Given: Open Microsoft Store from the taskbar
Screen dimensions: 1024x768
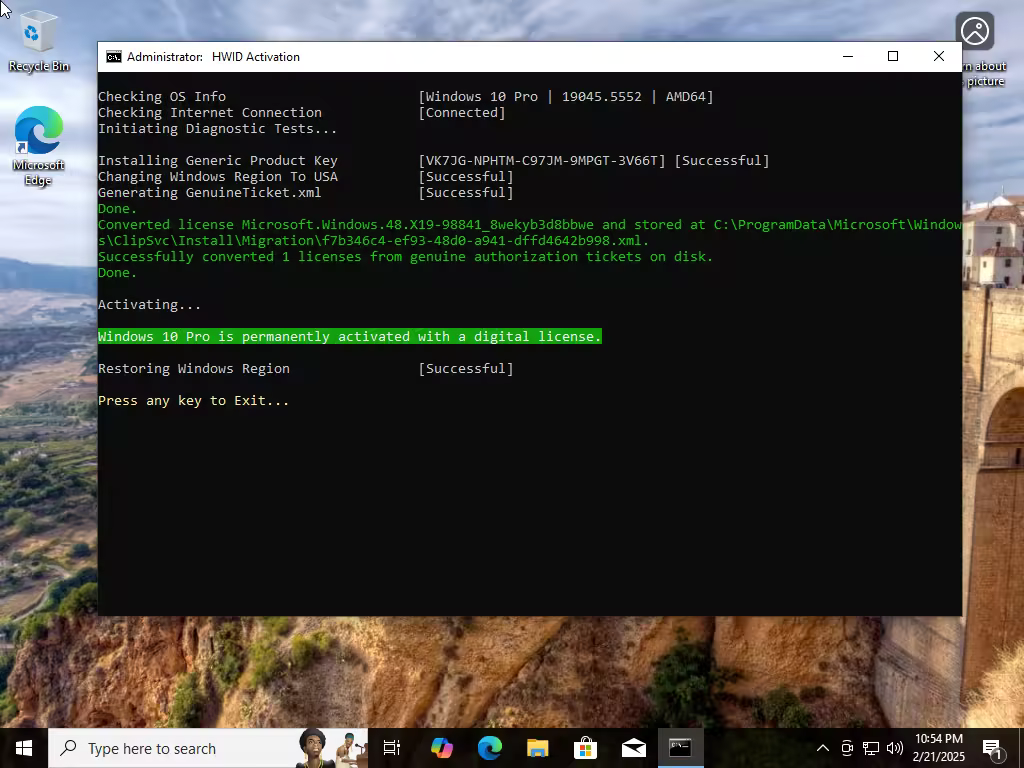Looking at the screenshot, I should 585,748.
